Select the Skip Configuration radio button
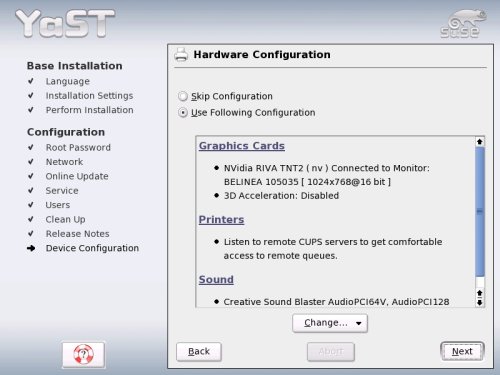The height and width of the screenshot is (375, 500). click(x=183, y=96)
